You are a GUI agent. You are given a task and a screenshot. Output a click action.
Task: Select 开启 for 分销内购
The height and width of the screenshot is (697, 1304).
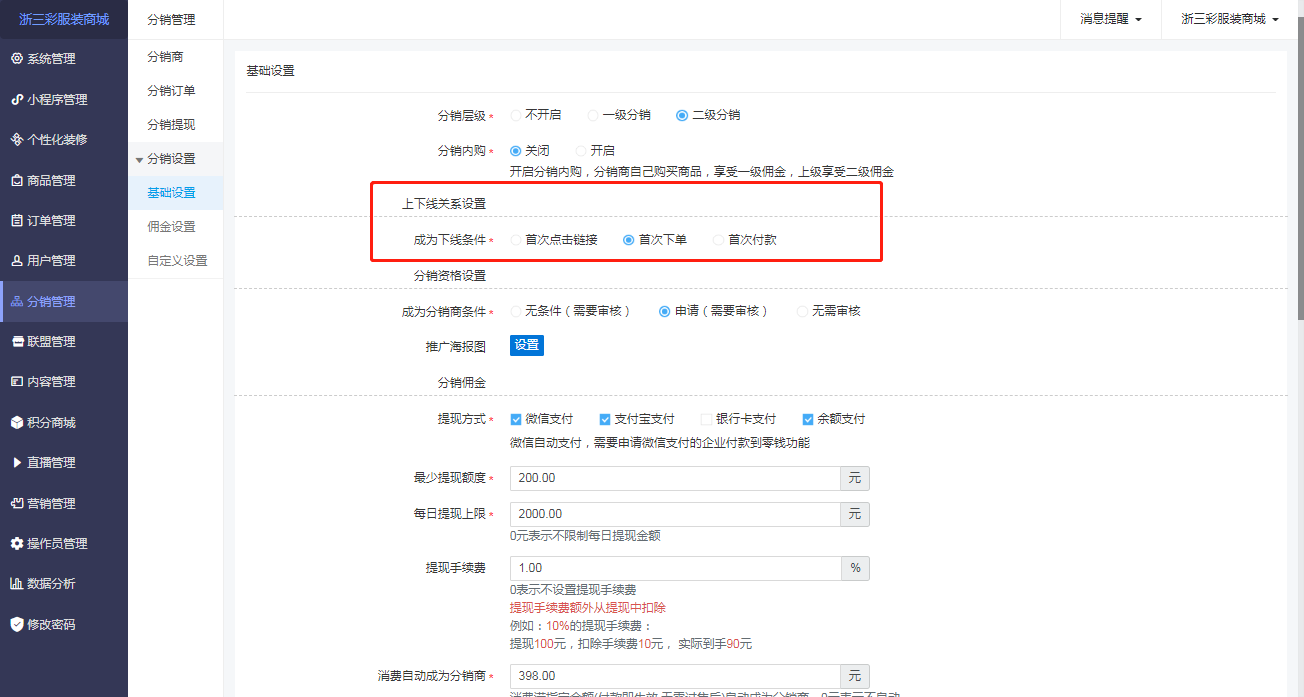coord(581,150)
